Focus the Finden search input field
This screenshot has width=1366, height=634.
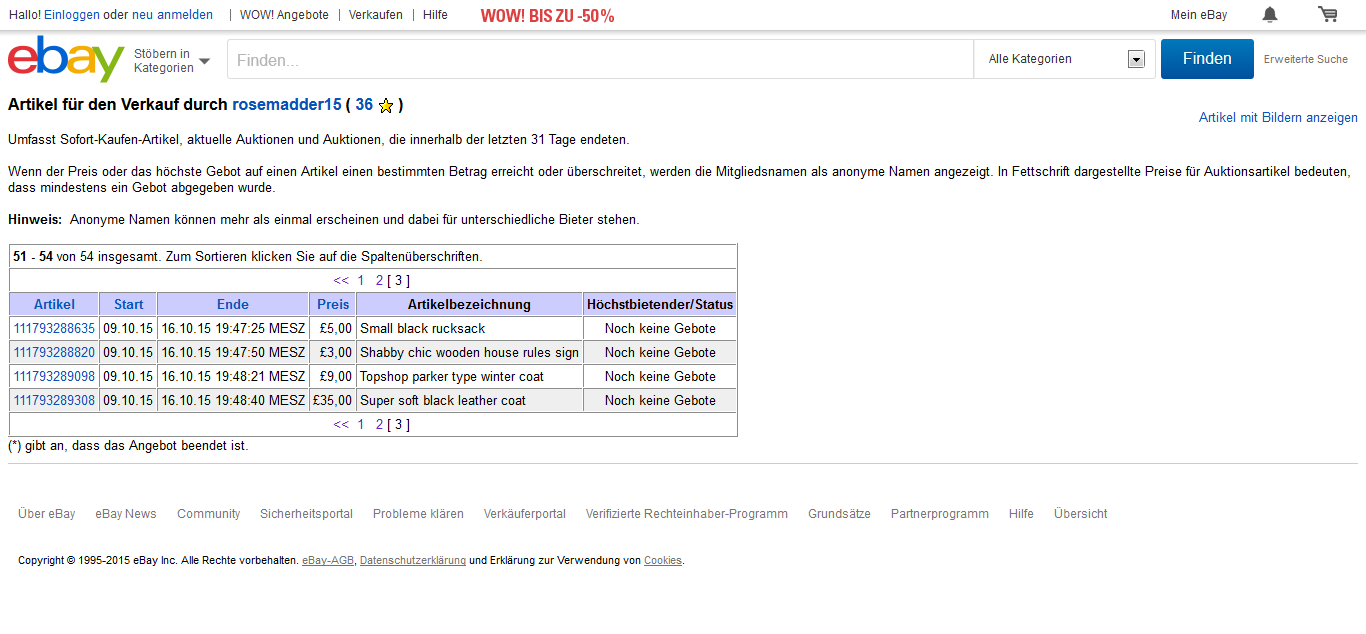pos(601,60)
